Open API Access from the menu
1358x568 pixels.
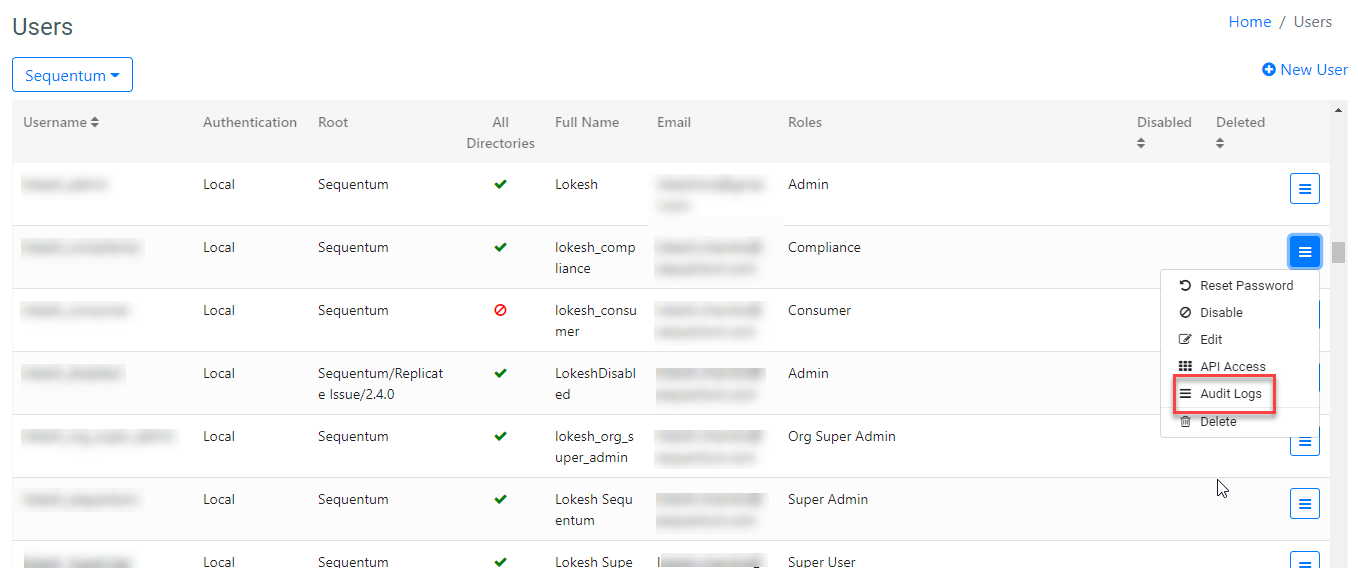tap(1232, 366)
